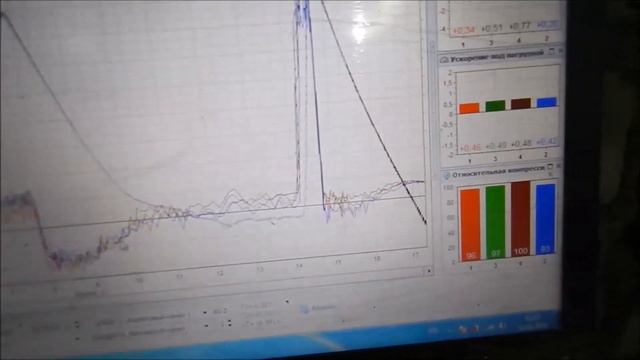
Task: Select the orange compression bar labeled 95
Action: tap(470, 225)
